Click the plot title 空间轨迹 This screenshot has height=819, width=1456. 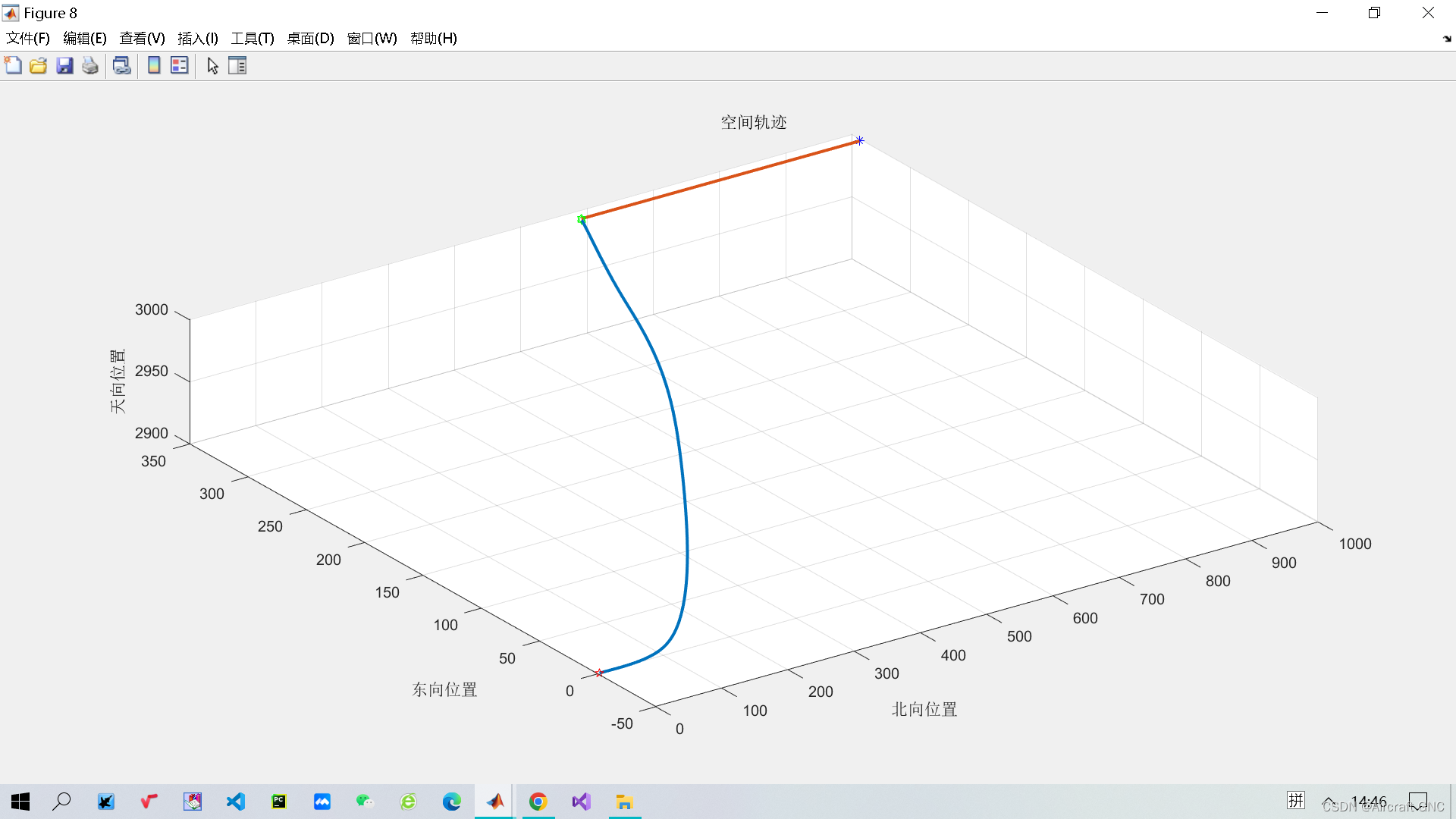(x=753, y=122)
